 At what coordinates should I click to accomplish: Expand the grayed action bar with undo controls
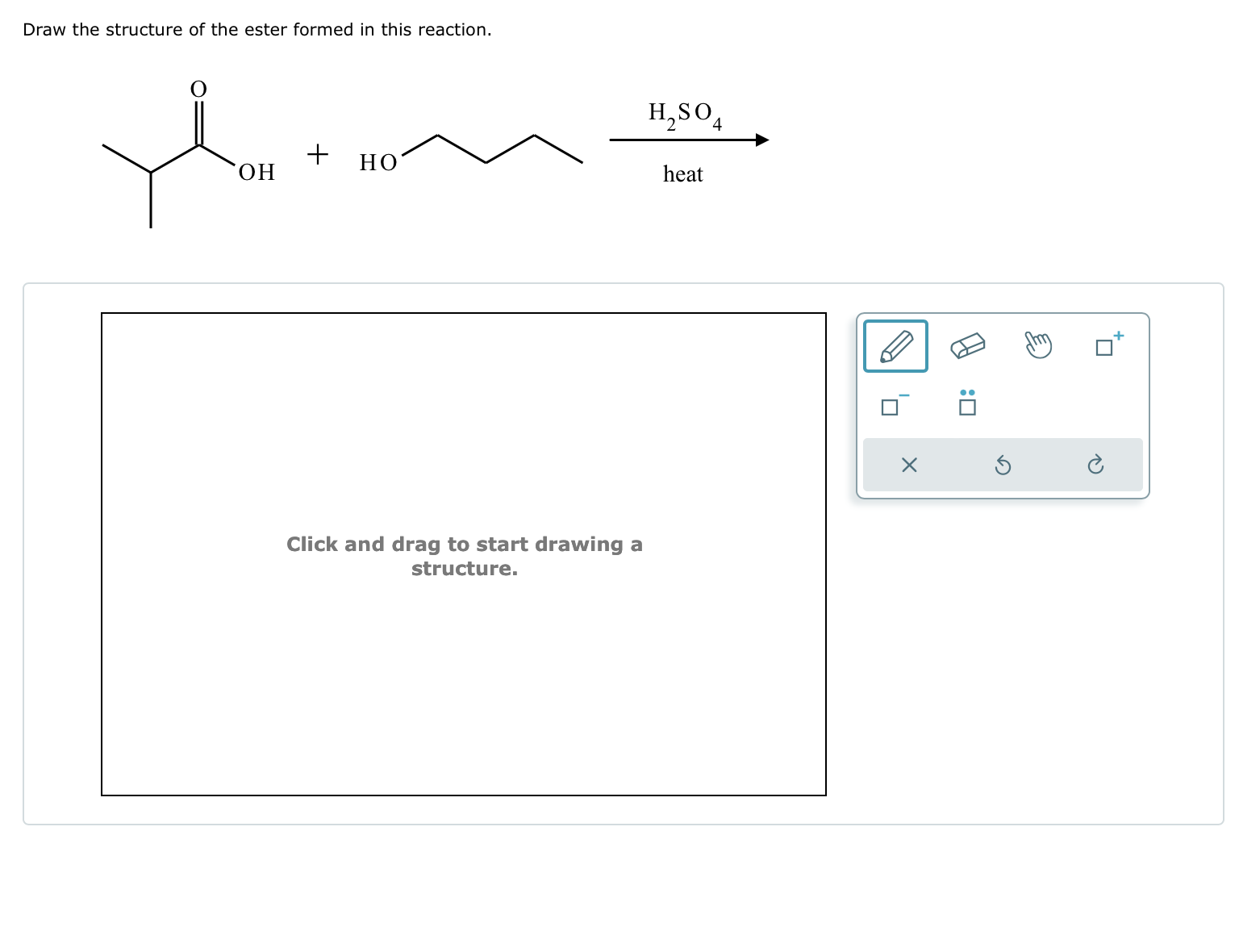click(1003, 465)
